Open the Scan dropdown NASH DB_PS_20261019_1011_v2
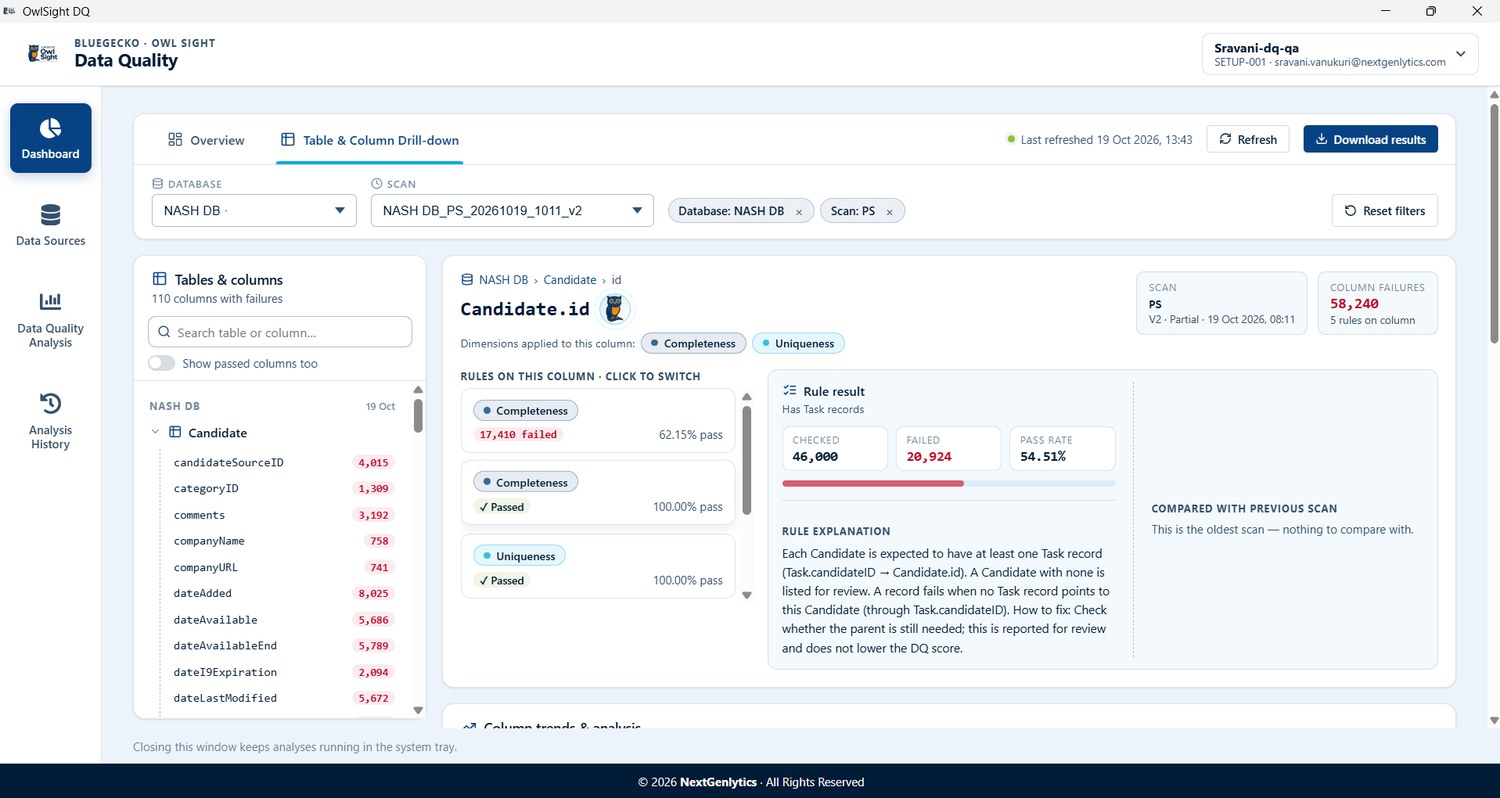Screen dimensions: 1500x798 [x=512, y=211]
